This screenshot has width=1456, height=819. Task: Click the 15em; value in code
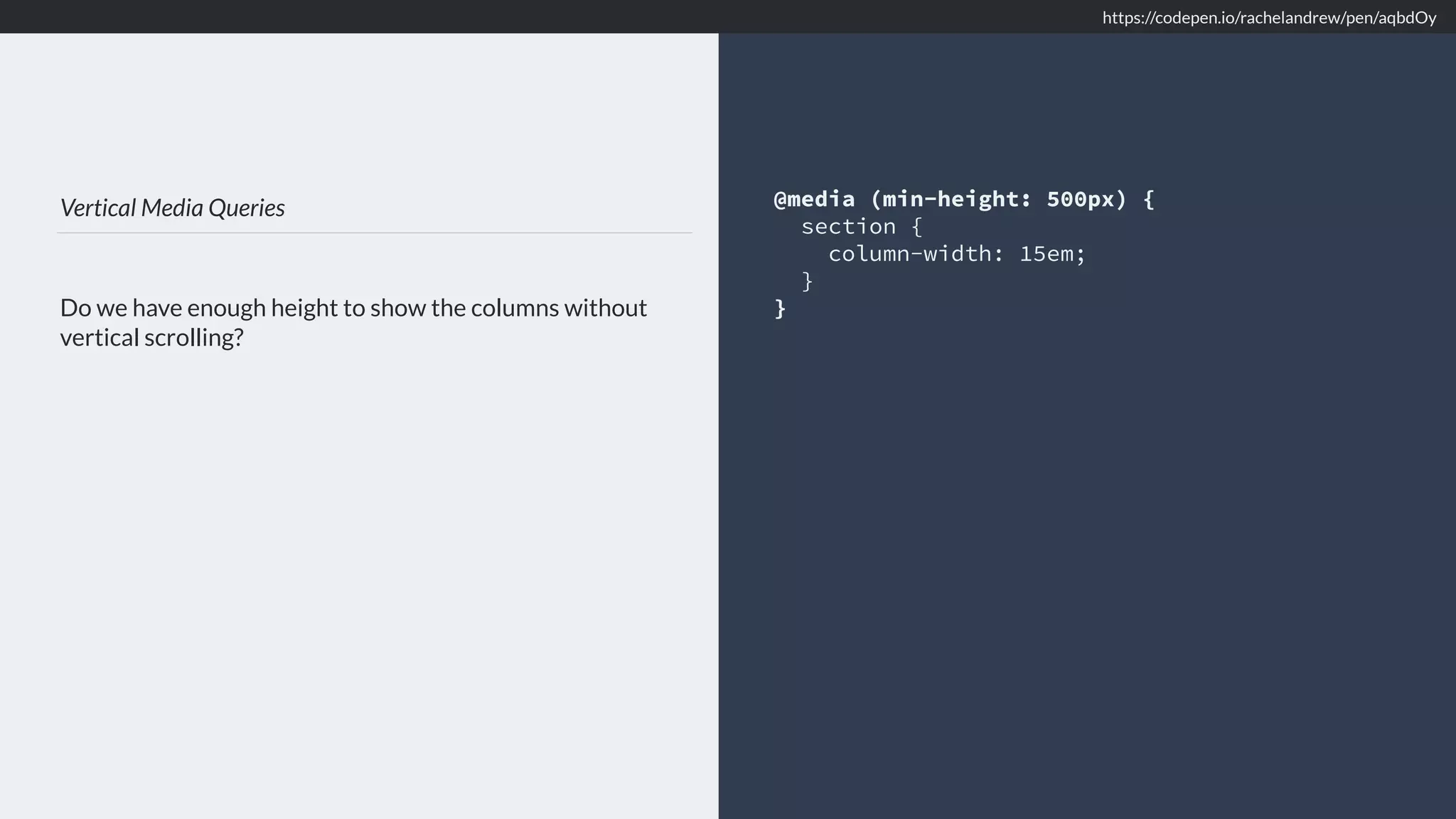(1052, 254)
